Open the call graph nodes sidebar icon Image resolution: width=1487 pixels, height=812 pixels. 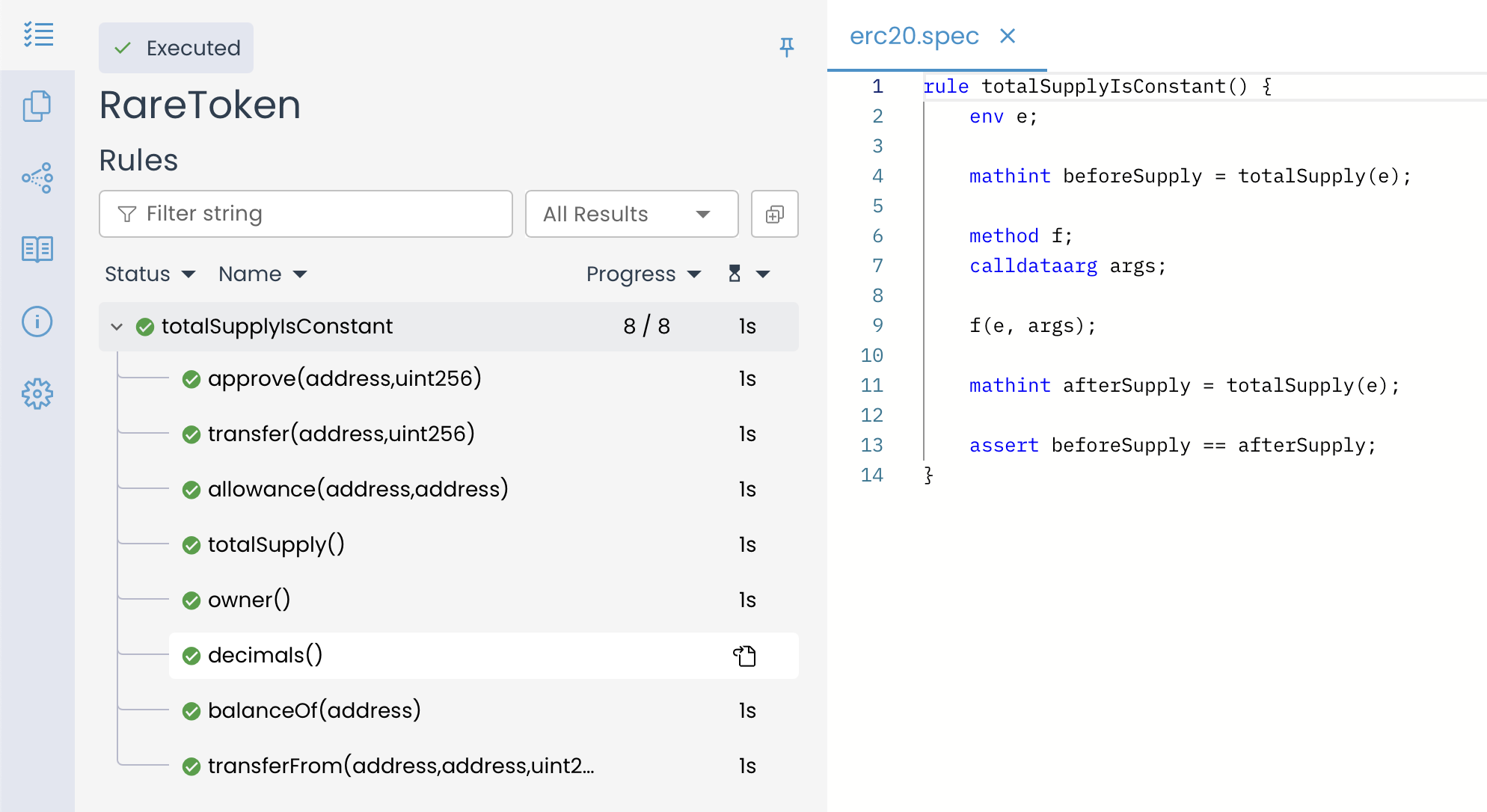point(37,178)
